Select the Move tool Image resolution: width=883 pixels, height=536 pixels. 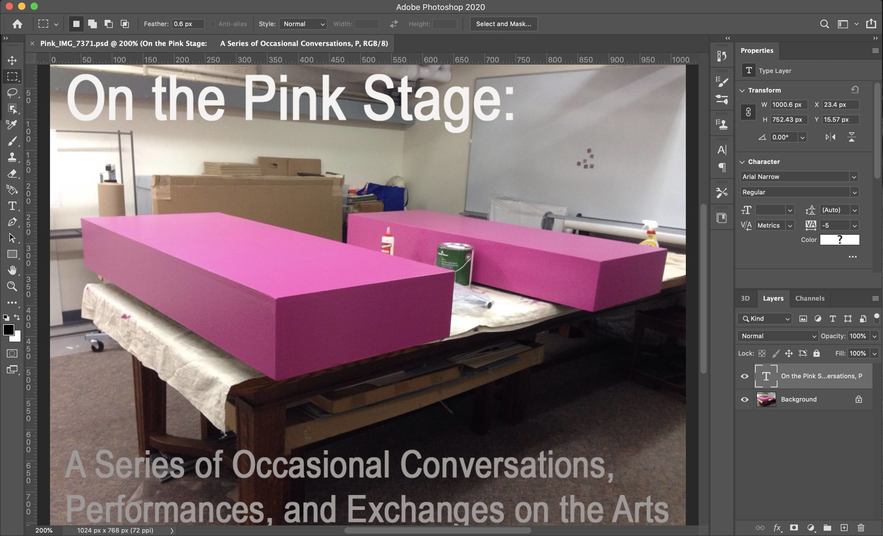point(12,60)
